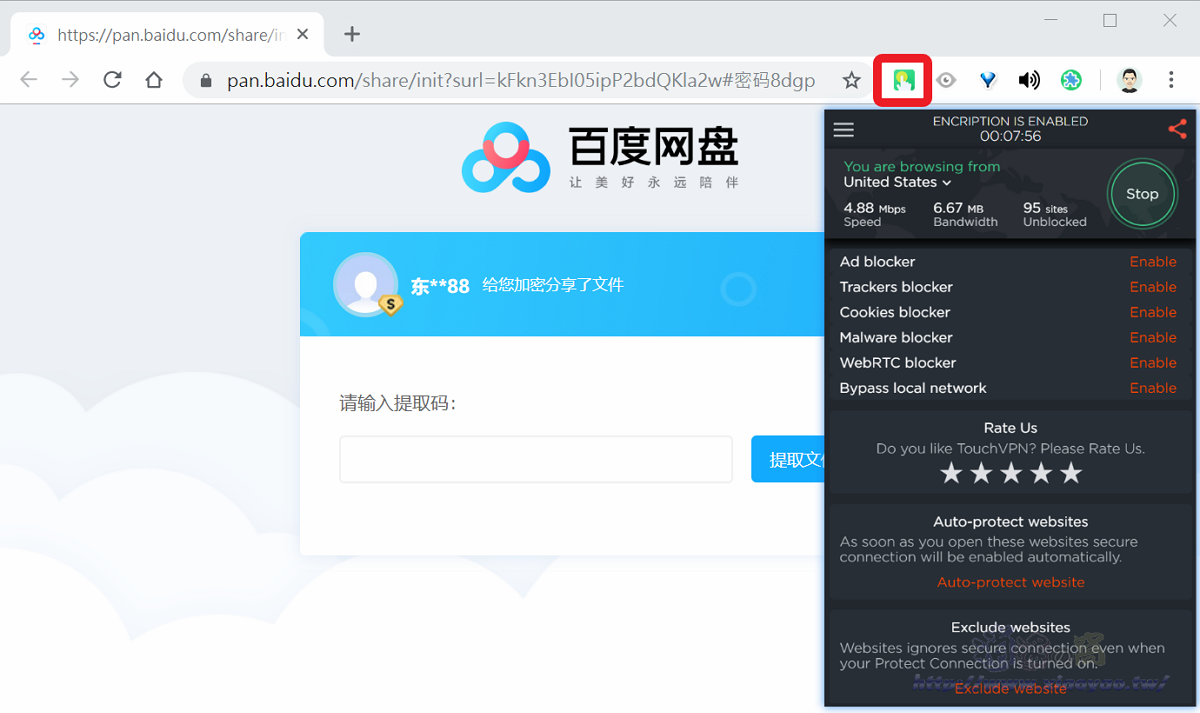1200x713 pixels.
Task: Click the 6.67 MB Bandwidth stat
Action: click(965, 214)
